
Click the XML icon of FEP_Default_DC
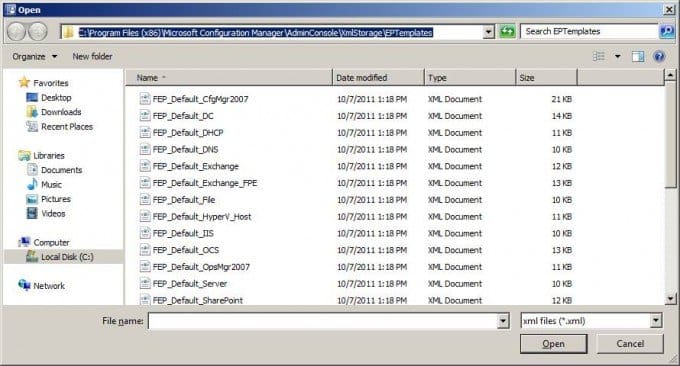[145, 116]
